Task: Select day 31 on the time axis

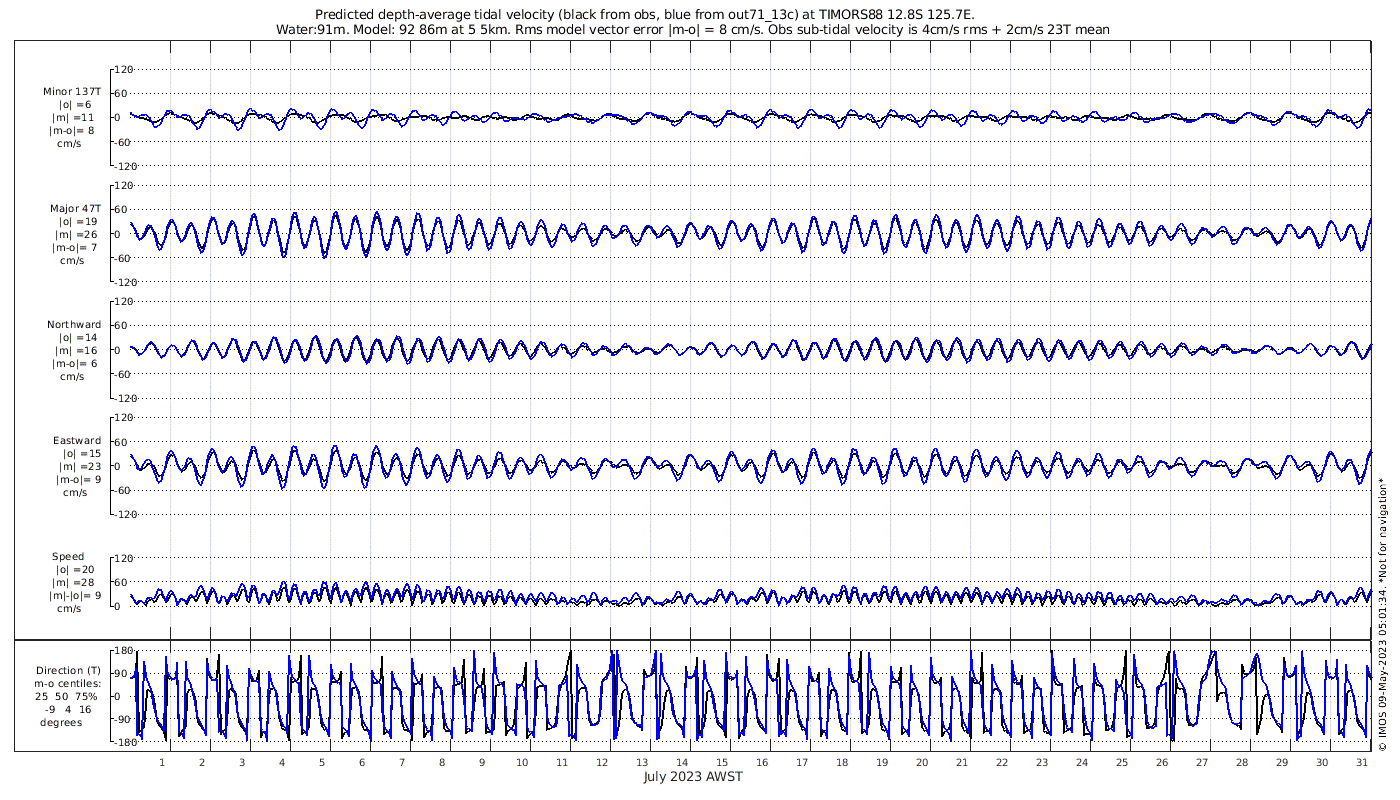Action: coord(1362,762)
